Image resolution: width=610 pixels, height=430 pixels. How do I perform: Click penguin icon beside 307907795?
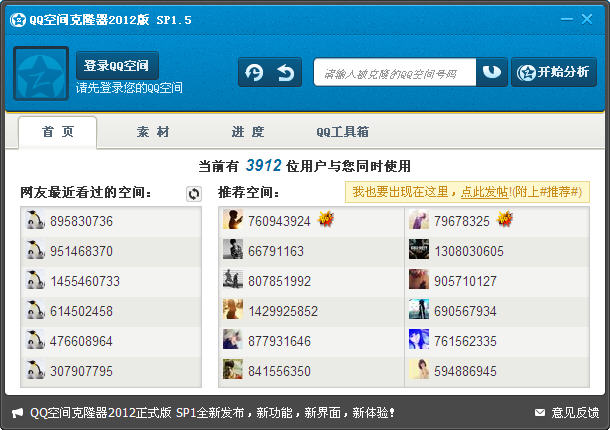[x=35, y=370]
